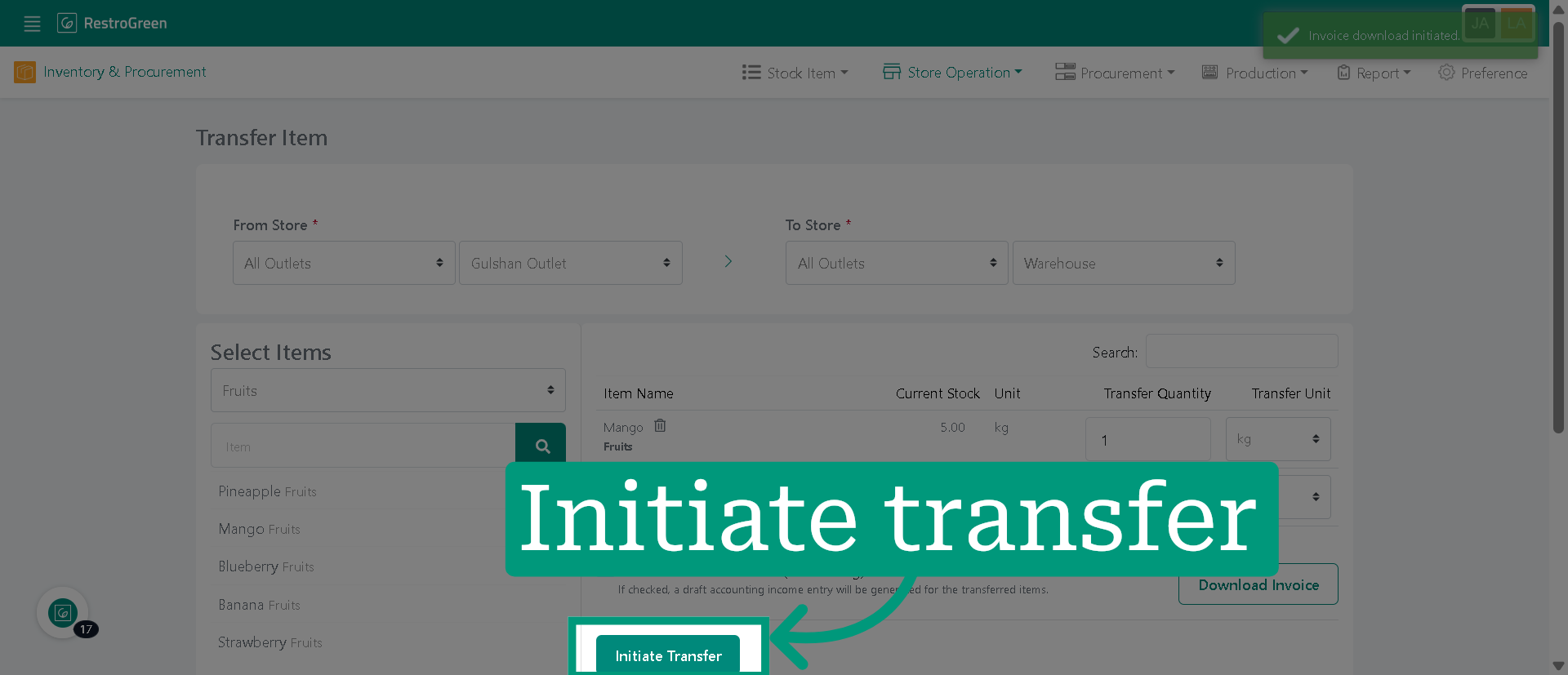
Task: Select Mango from fruits list
Action: (259, 529)
